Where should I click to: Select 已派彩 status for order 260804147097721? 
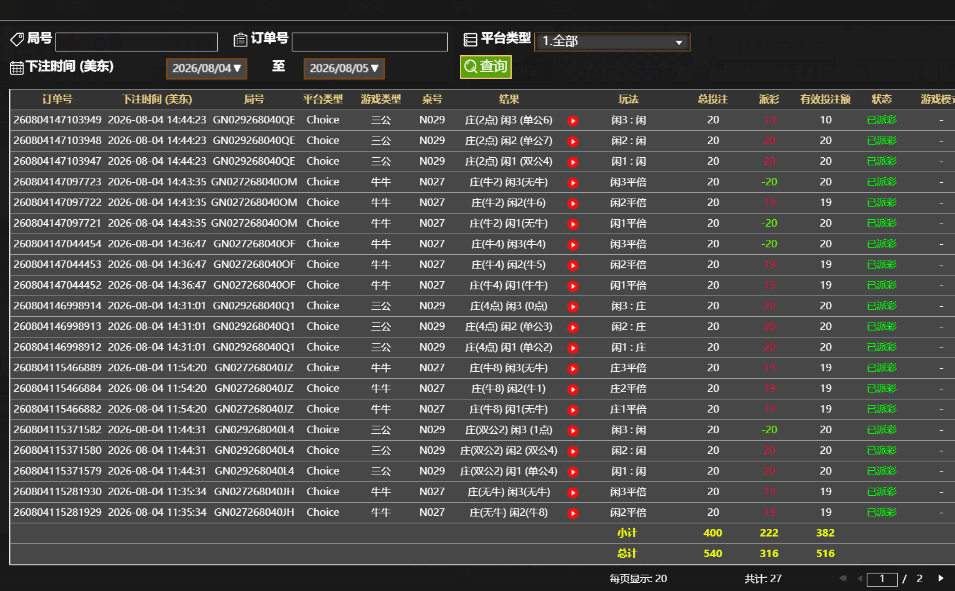tap(881, 224)
